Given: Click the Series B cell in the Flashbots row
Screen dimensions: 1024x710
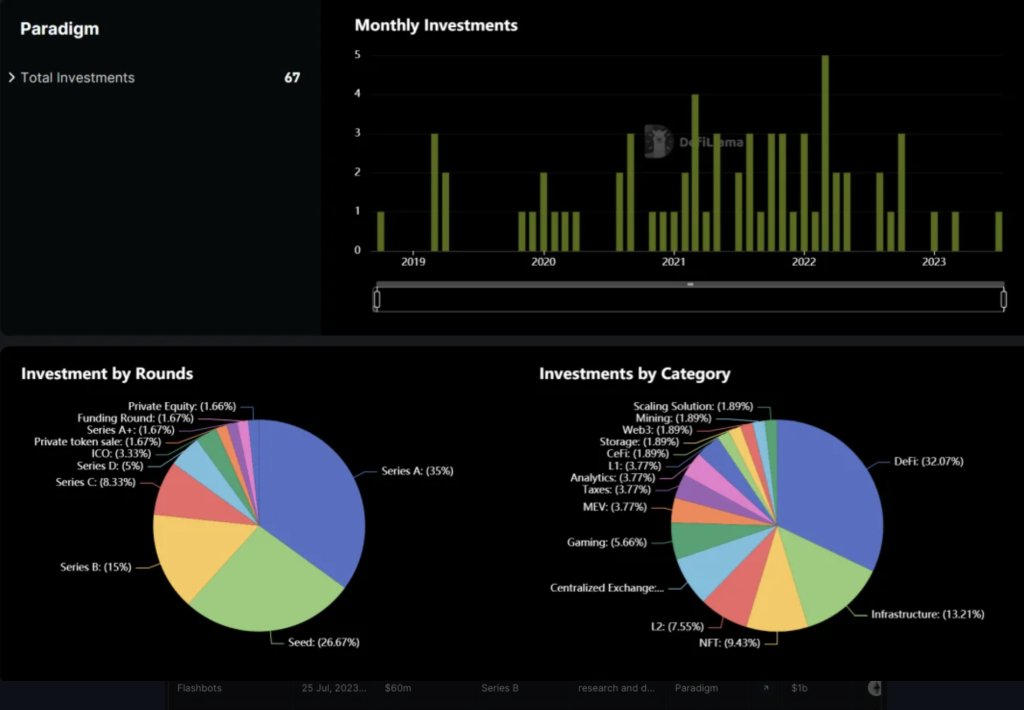Looking at the screenshot, I should (x=500, y=688).
